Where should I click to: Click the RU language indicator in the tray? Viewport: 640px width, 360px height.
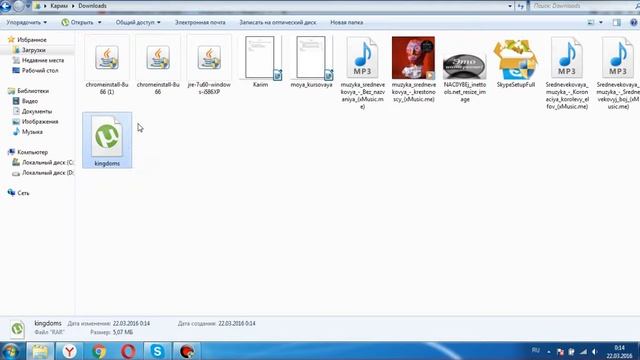[x=536, y=351]
